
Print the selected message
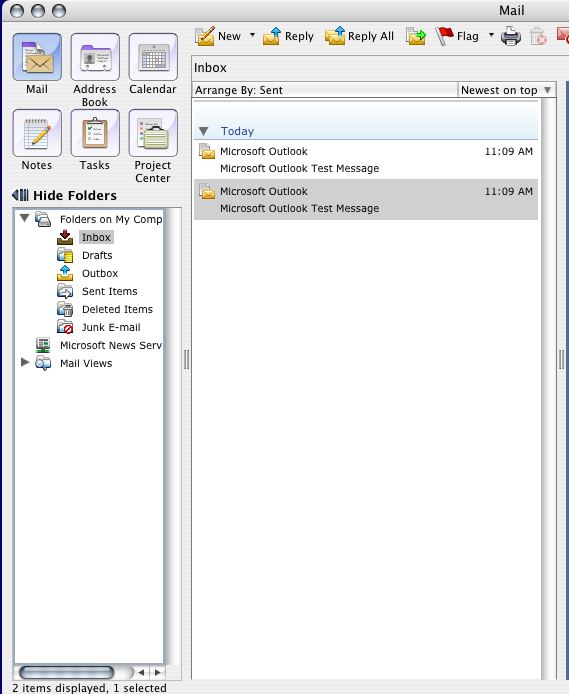click(x=511, y=36)
